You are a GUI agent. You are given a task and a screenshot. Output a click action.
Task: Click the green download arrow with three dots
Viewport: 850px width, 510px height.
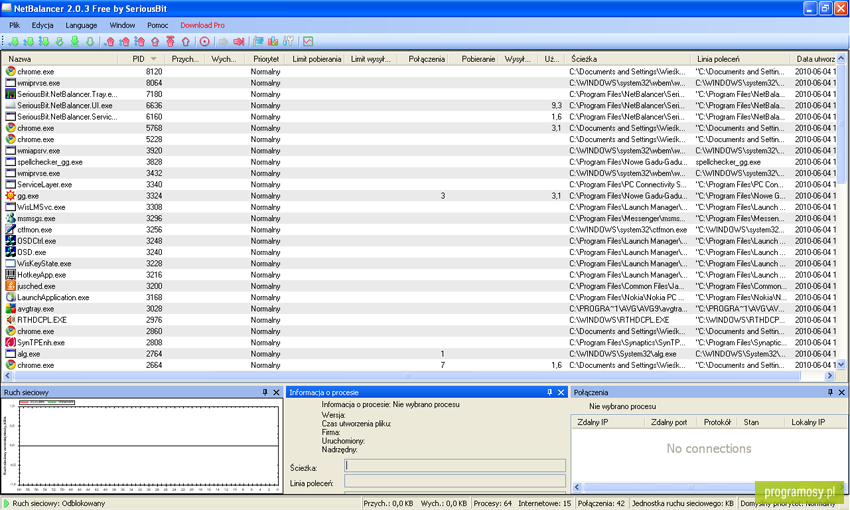pos(44,41)
